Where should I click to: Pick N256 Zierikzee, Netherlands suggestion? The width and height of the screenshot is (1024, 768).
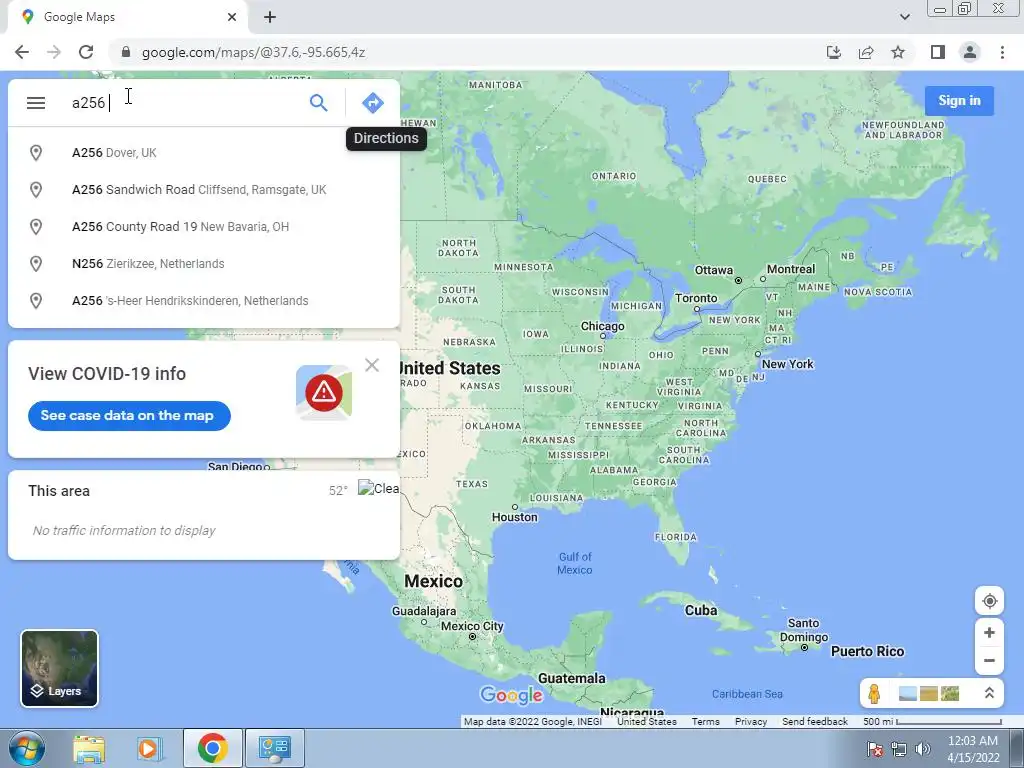(204, 264)
